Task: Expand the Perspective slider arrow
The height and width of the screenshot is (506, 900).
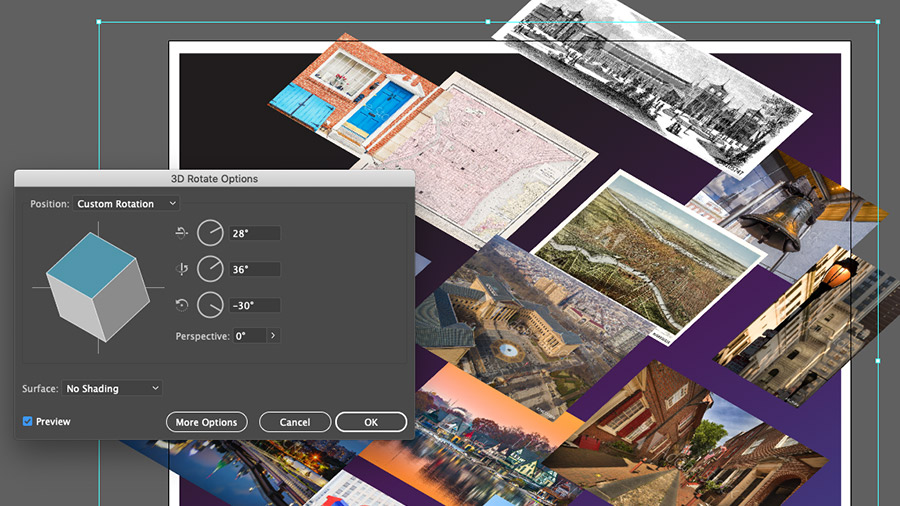Action: pyautogui.click(x=273, y=336)
